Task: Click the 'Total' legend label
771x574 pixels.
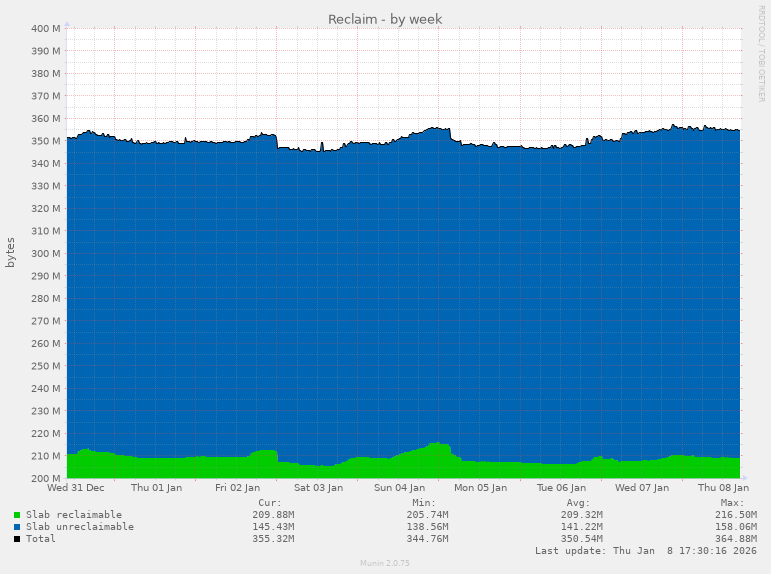Action: [x=41, y=539]
